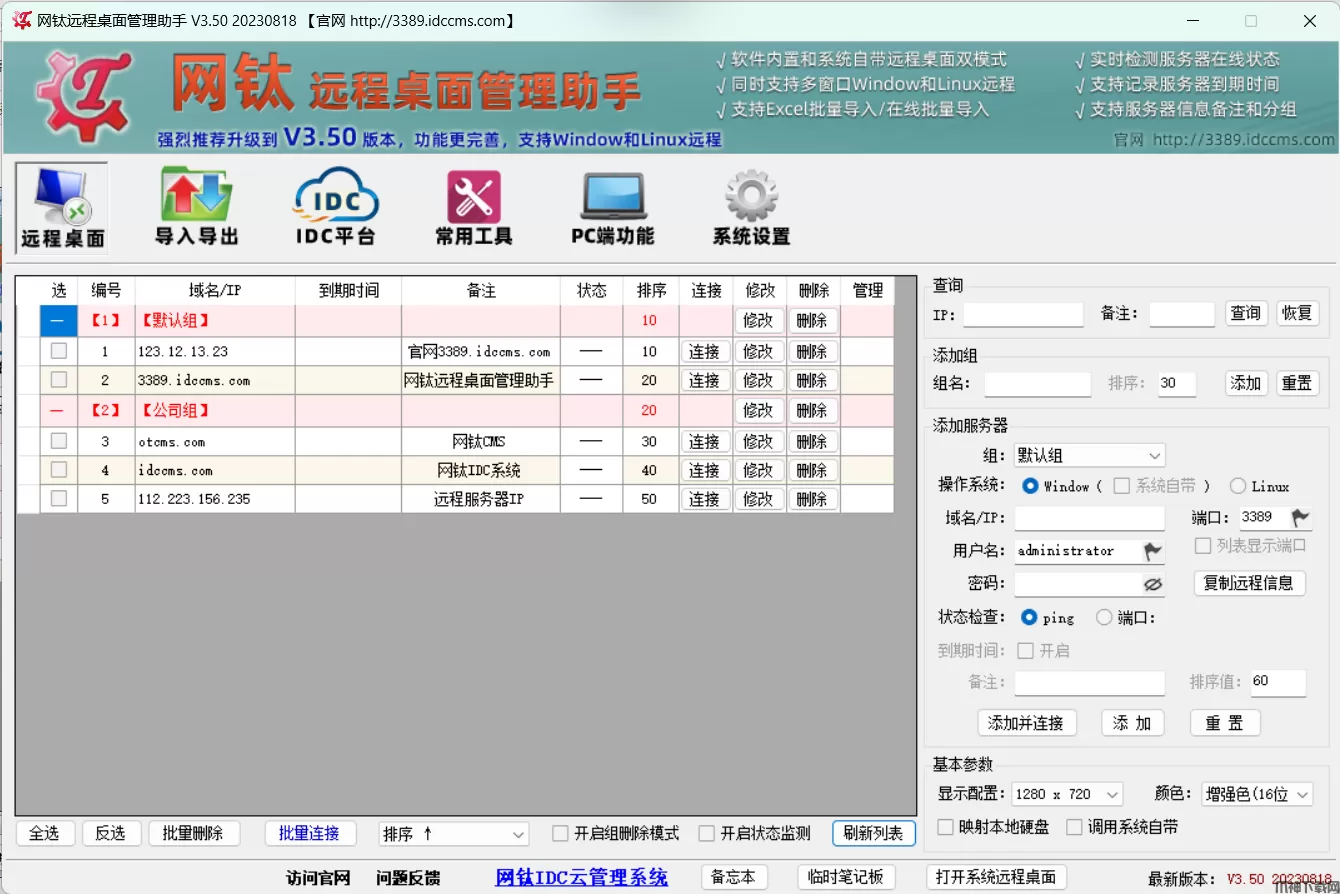
Task: Open the 导入导出 import/export section
Action: click(x=196, y=207)
